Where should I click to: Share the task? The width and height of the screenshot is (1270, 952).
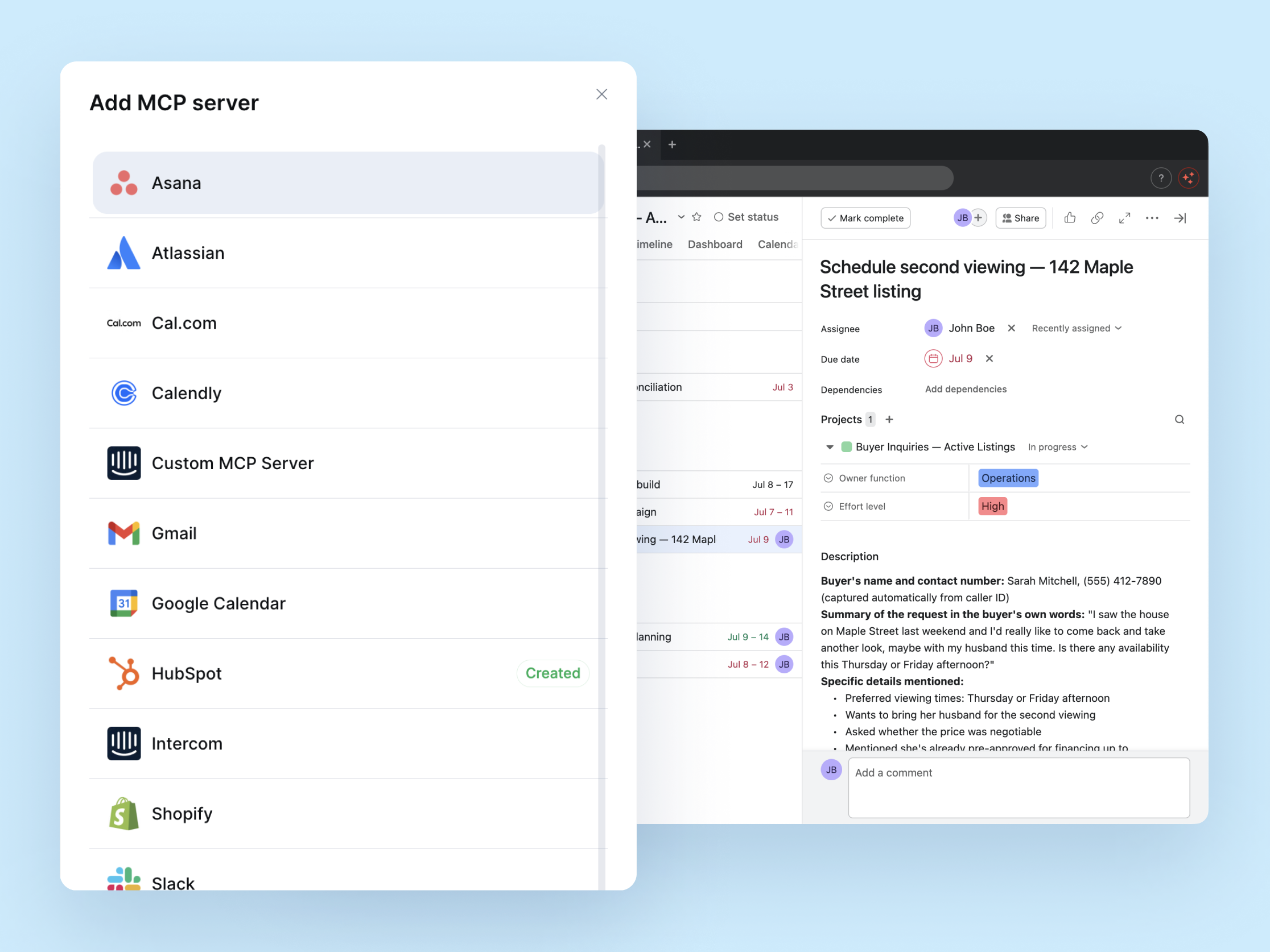click(x=1020, y=218)
